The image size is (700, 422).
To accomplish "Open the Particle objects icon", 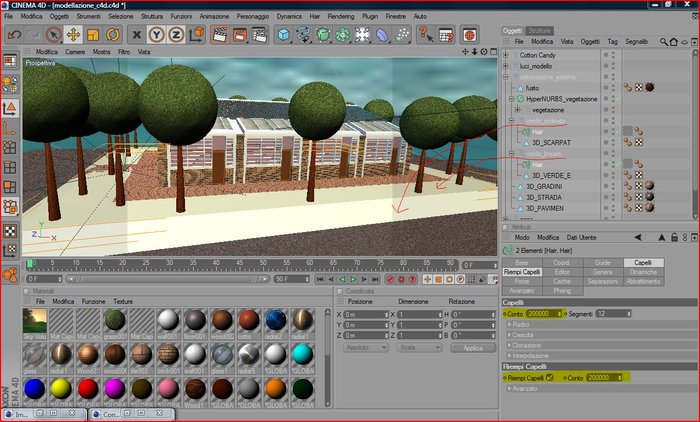I will coord(402,35).
